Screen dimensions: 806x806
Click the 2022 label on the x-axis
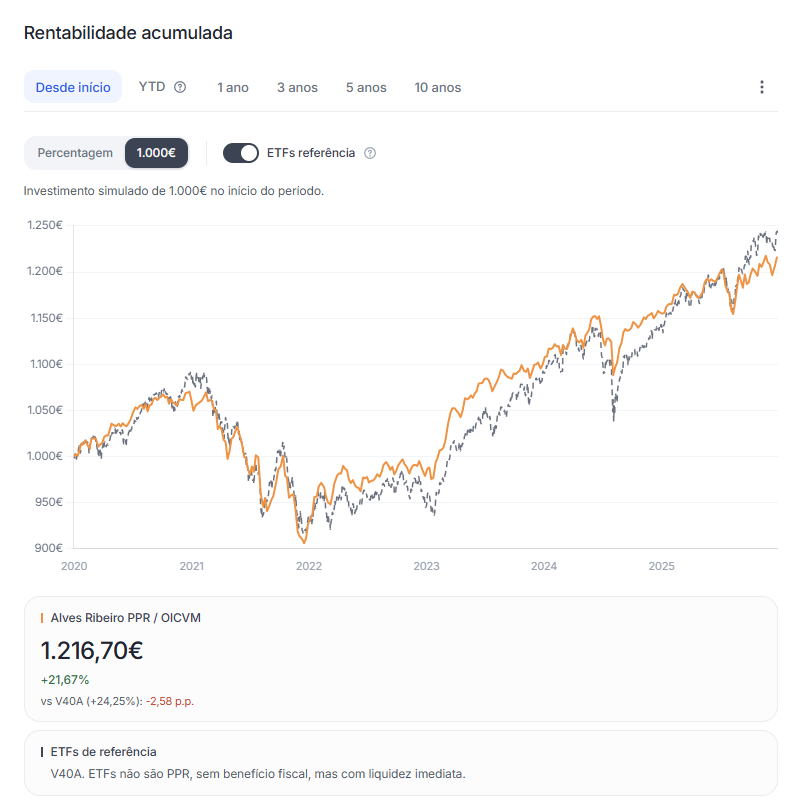pyautogui.click(x=309, y=566)
